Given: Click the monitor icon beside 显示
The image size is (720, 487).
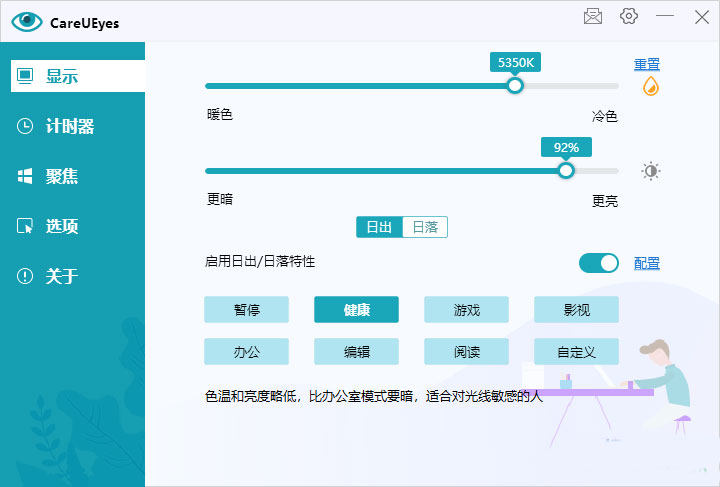Looking at the screenshot, I should (x=25, y=76).
